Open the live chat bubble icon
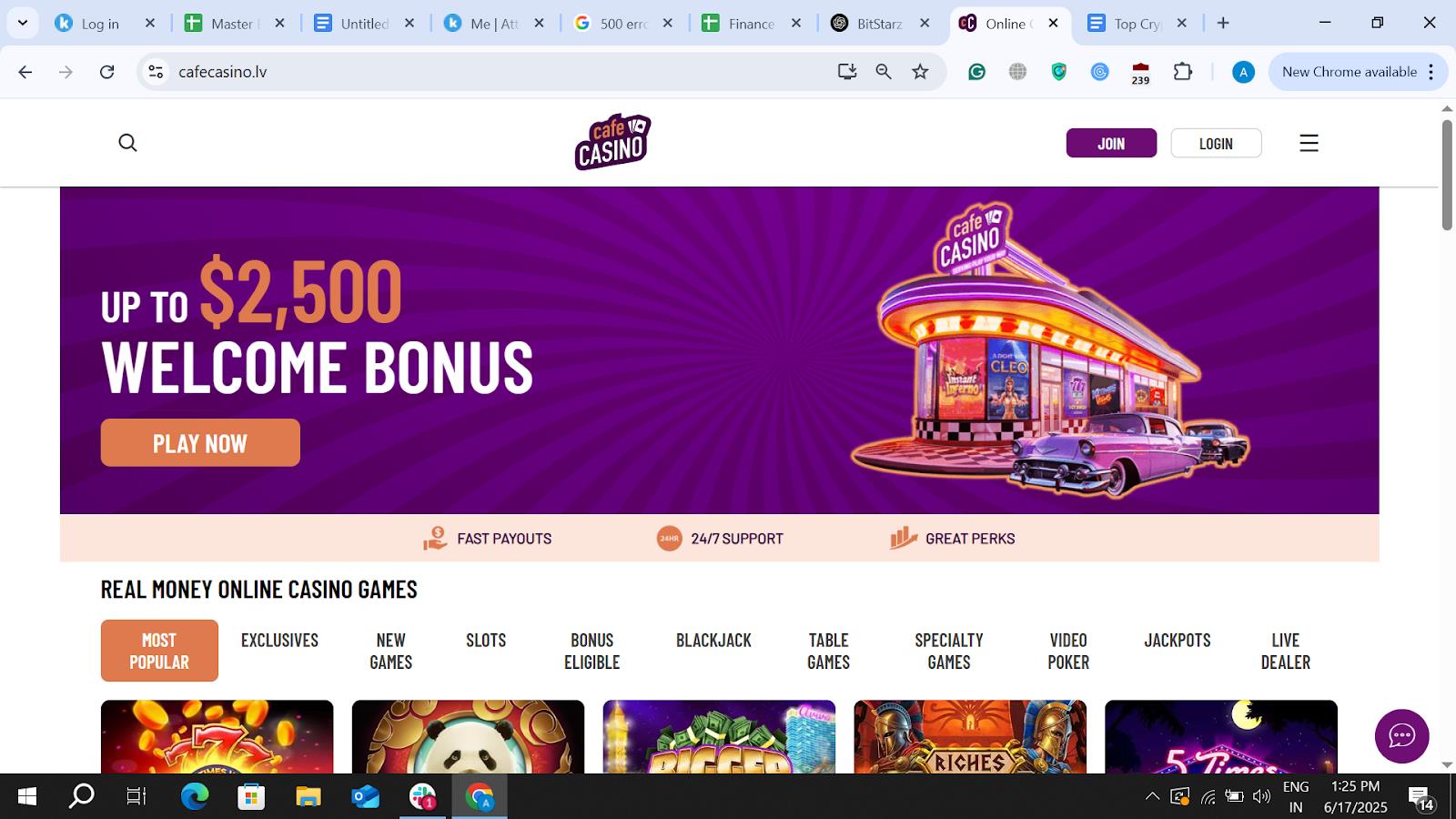Viewport: 1456px width, 819px height. pos(1401,735)
